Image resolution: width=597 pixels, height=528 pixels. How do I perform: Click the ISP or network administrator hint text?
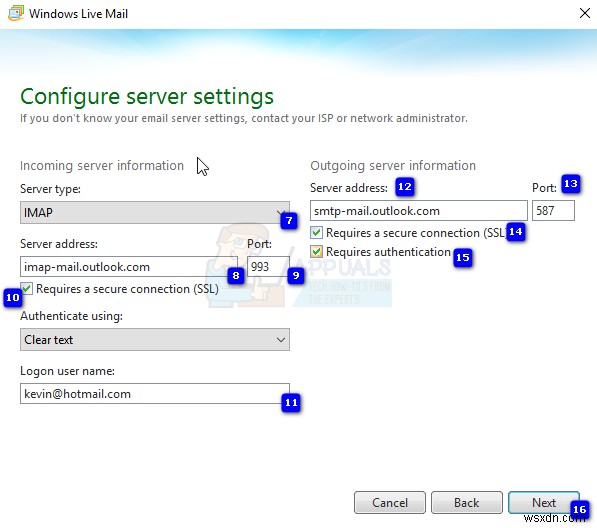pos(244,118)
